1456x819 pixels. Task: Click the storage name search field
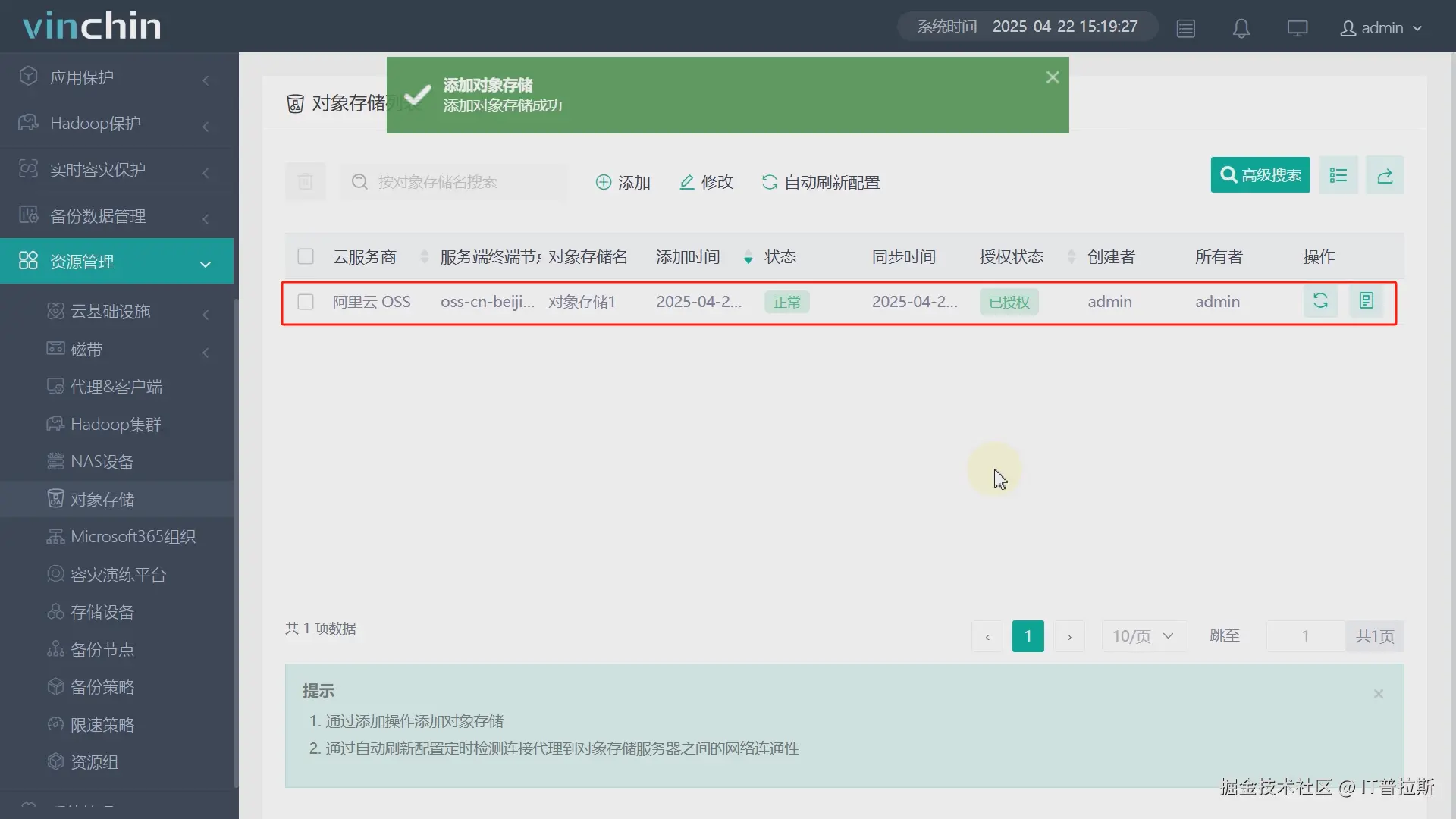(455, 182)
